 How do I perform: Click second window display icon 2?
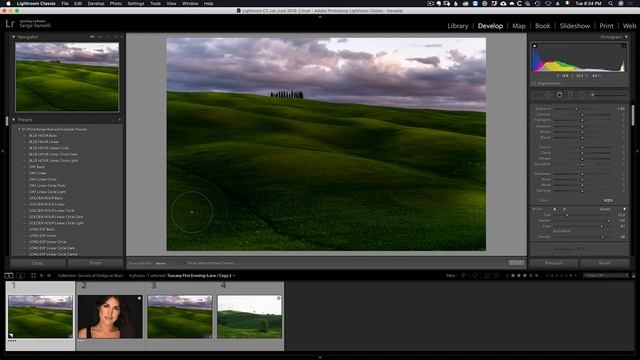point(21,276)
